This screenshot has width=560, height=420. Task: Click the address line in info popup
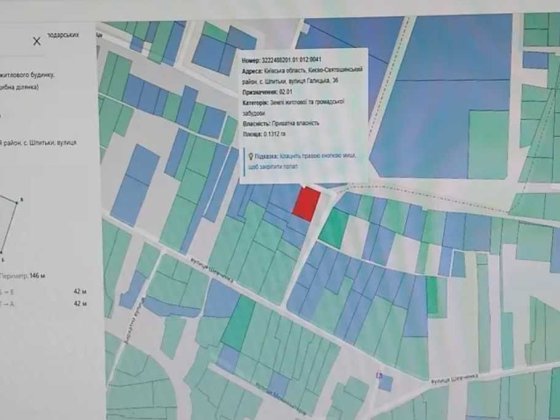point(302,75)
